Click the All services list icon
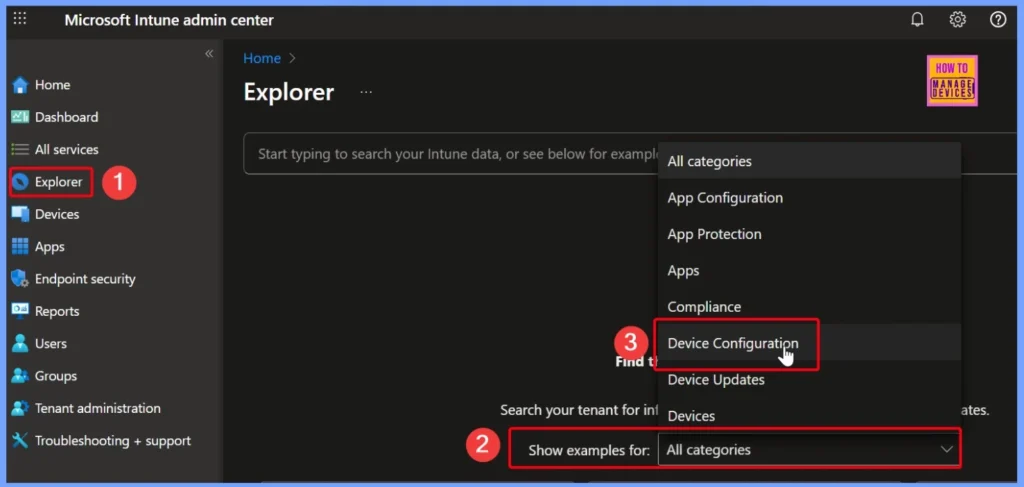 point(20,149)
